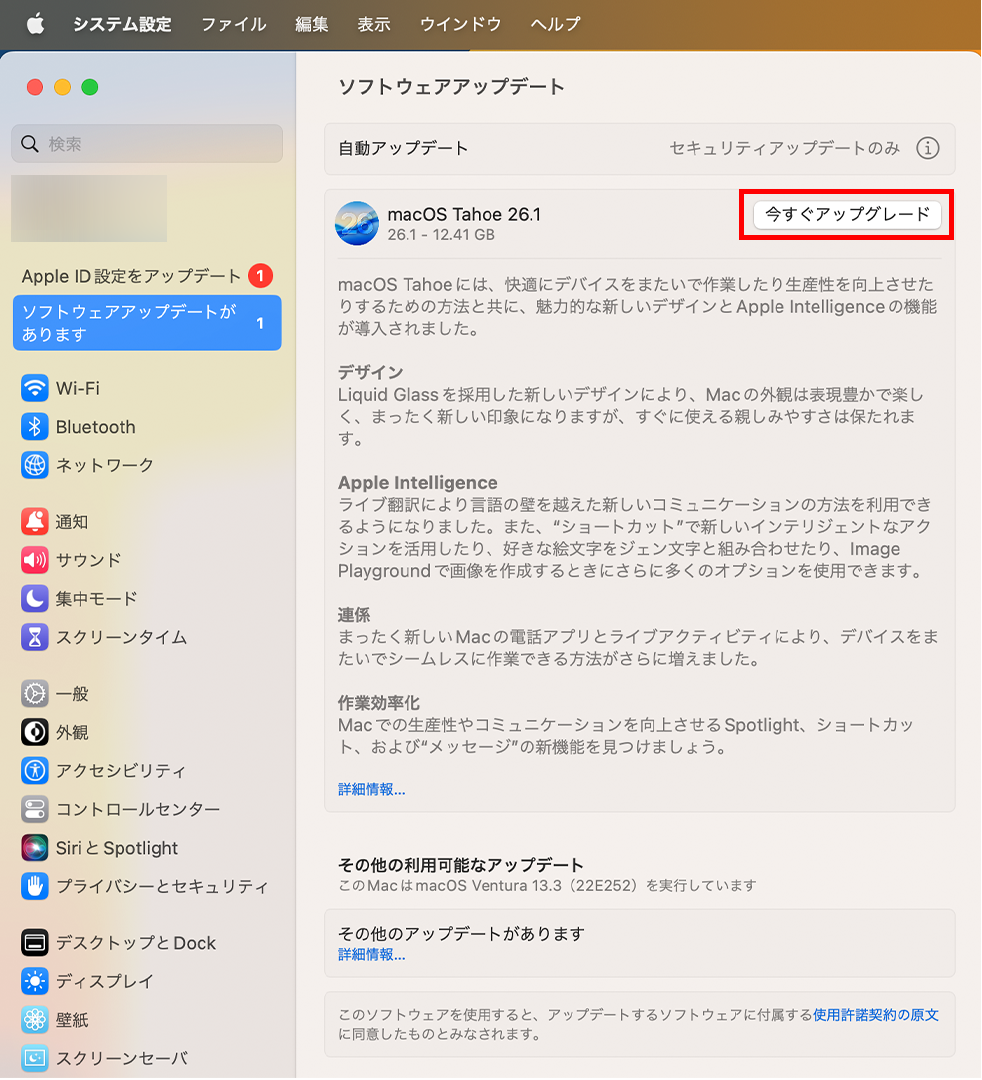Select the スクリーンタイム hourglass icon

tap(35, 637)
